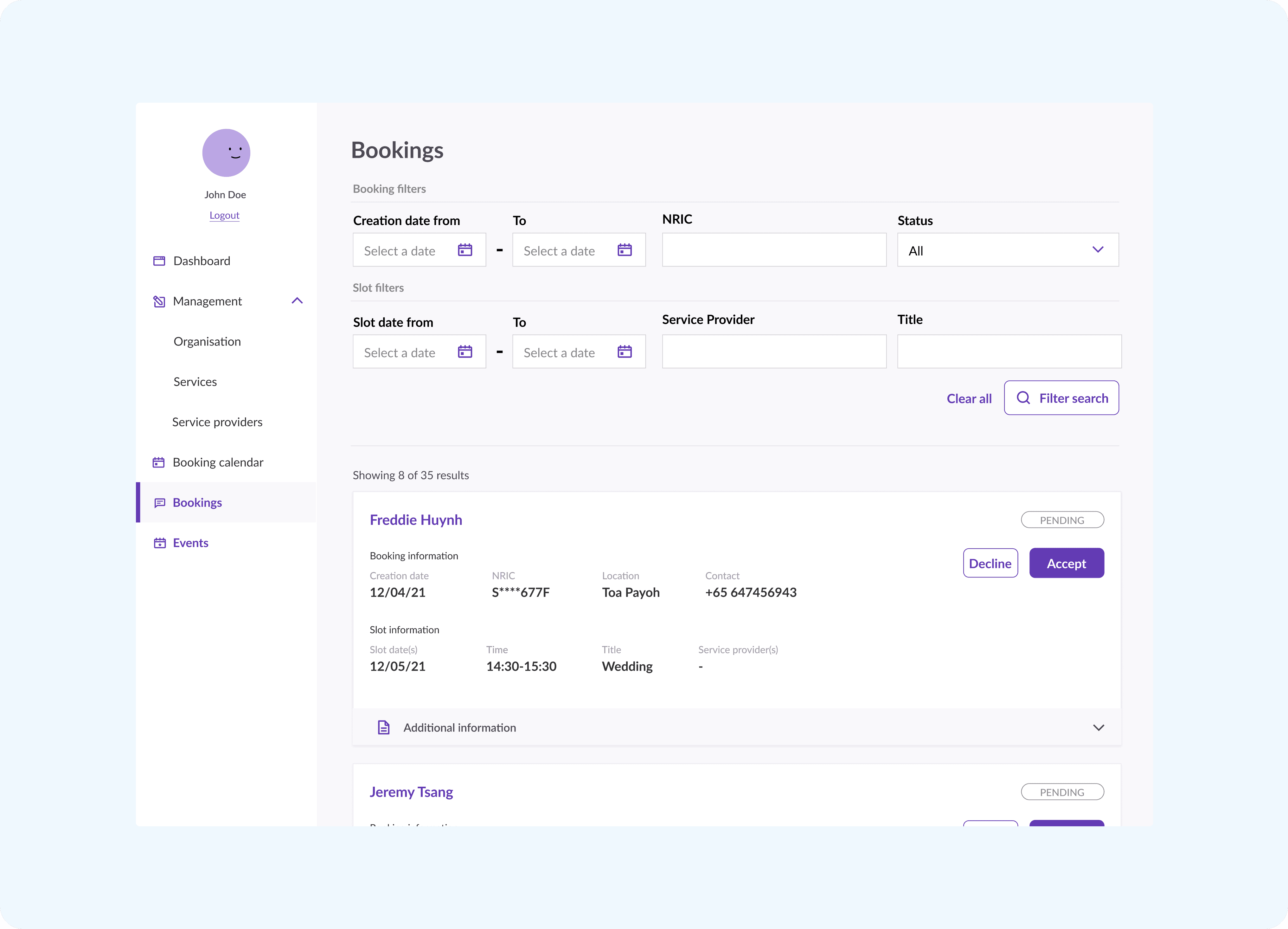Image resolution: width=1288 pixels, height=929 pixels.
Task: Click into the NRIC input field
Action: pos(773,250)
